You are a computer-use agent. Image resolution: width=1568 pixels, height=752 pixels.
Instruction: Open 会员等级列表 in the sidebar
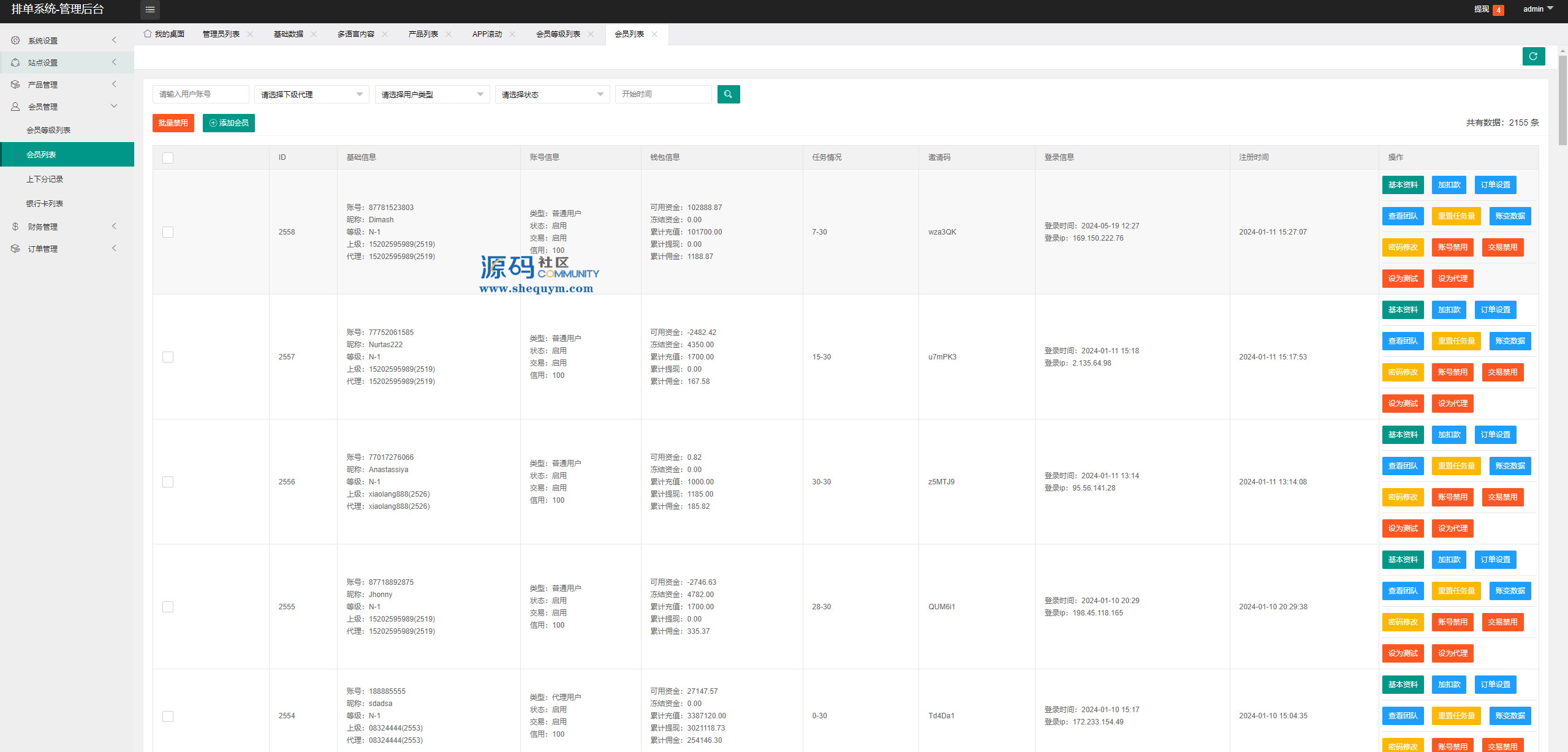[x=67, y=130]
